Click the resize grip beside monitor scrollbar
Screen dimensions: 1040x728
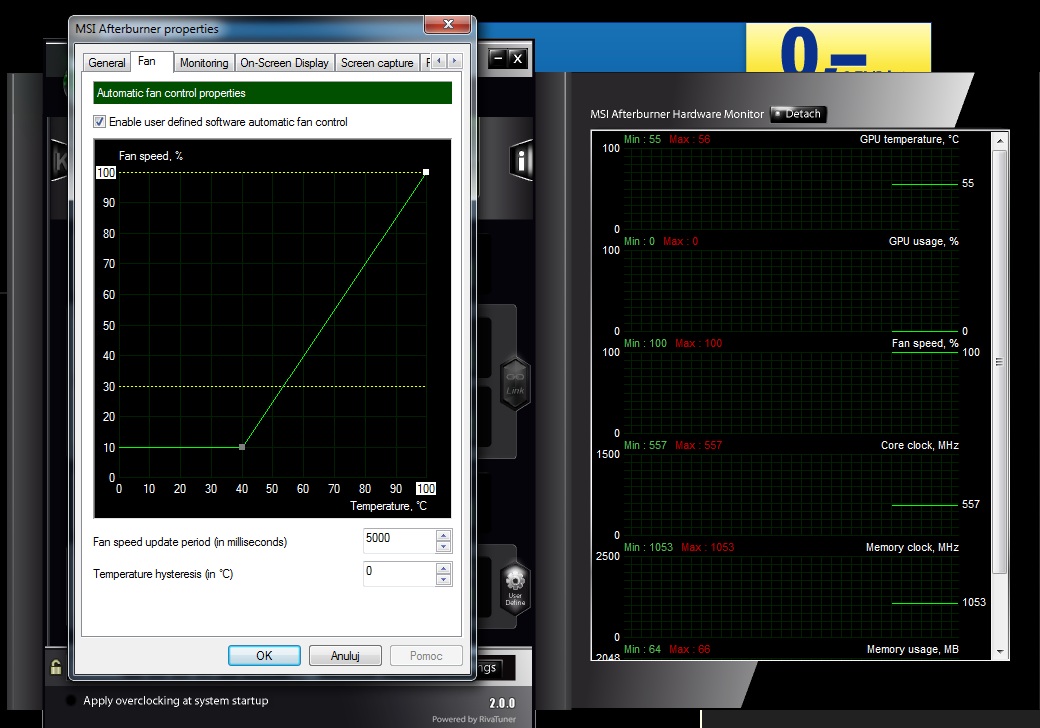click(1000, 361)
